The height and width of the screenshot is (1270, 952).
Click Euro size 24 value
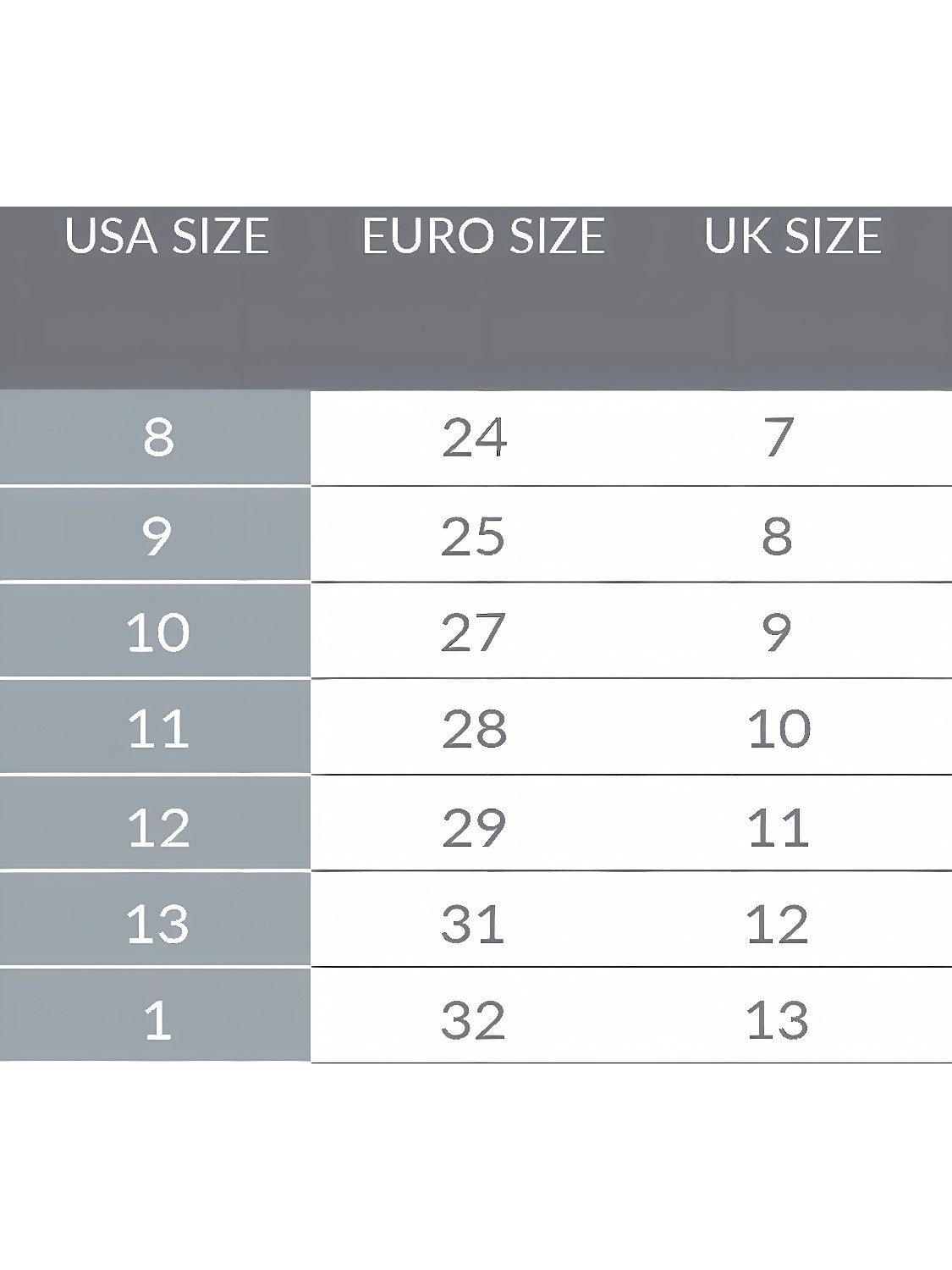(x=474, y=438)
